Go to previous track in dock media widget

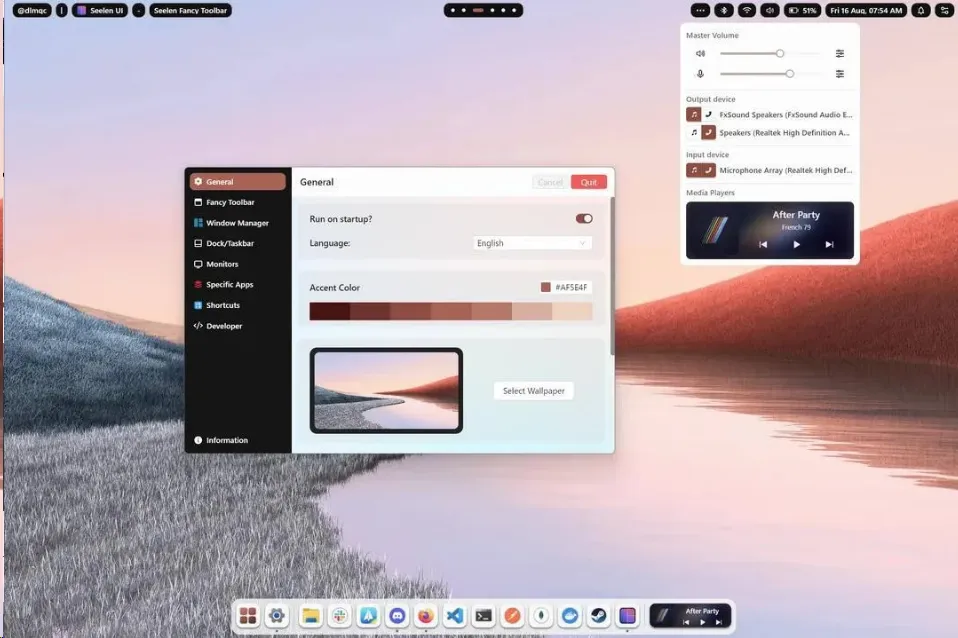pos(686,622)
